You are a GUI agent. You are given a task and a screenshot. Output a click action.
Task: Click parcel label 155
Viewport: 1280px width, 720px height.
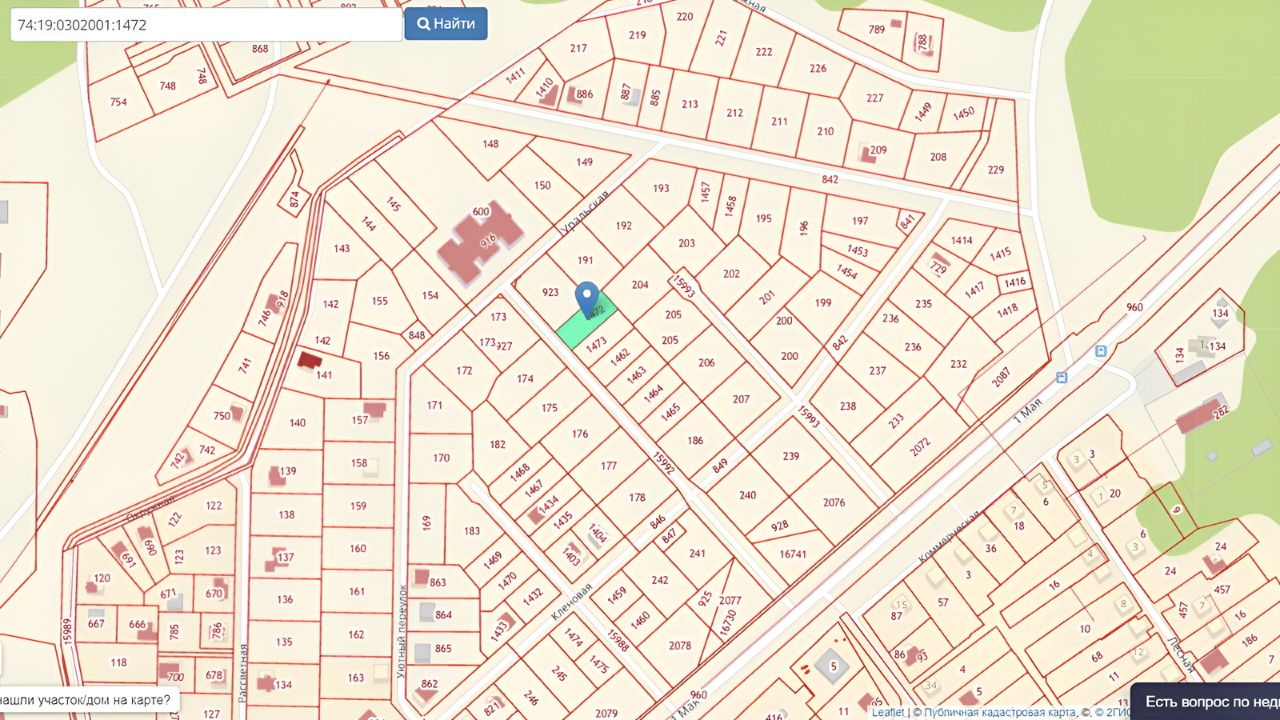point(379,300)
